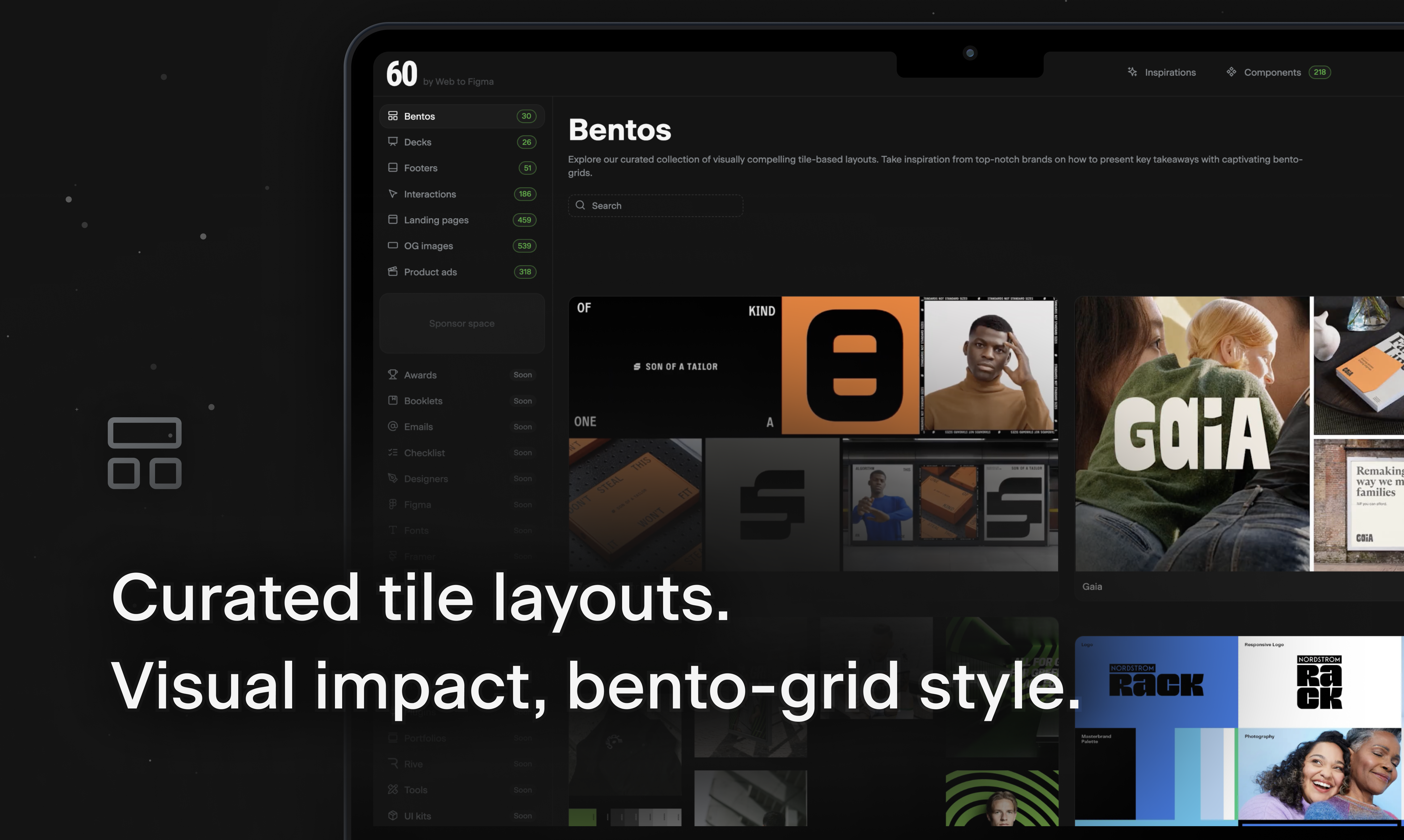Click the Fonts T icon

point(392,530)
